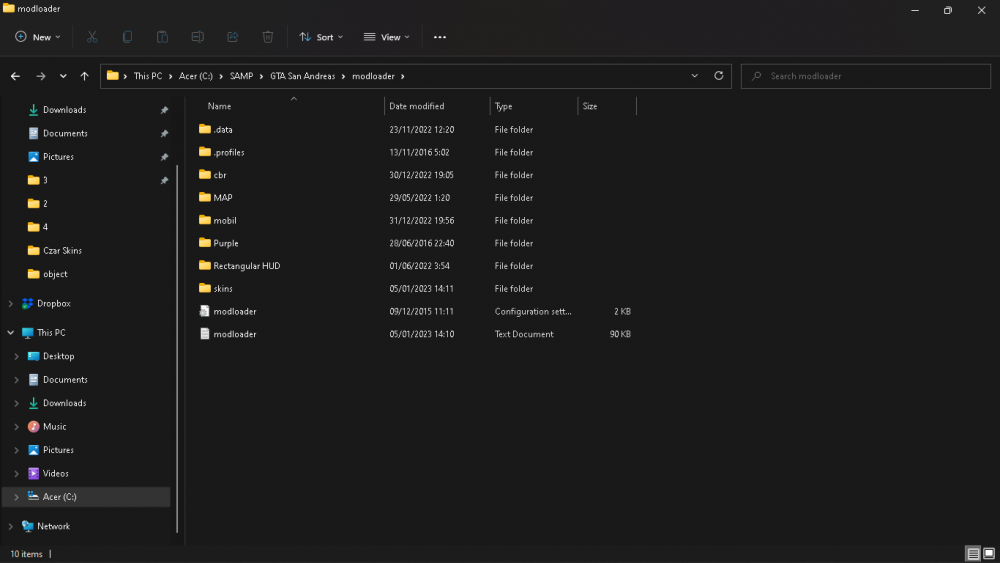Click the Delete trash can icon
The image size is (1000, 563).
pyautogui.click(x=268, y=37)
